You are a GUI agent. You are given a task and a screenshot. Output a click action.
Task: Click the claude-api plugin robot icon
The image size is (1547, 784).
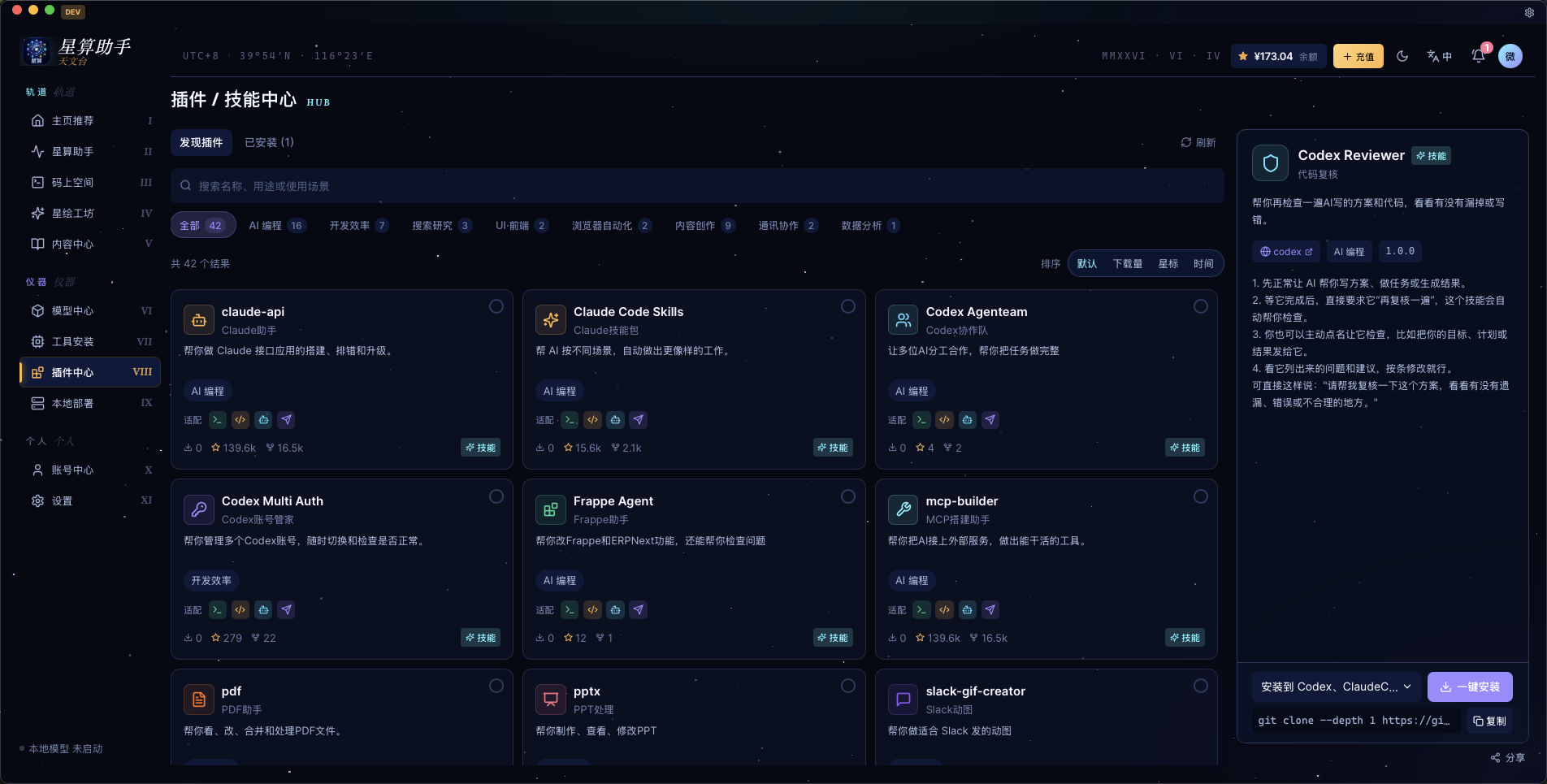(x=199, y=320)
